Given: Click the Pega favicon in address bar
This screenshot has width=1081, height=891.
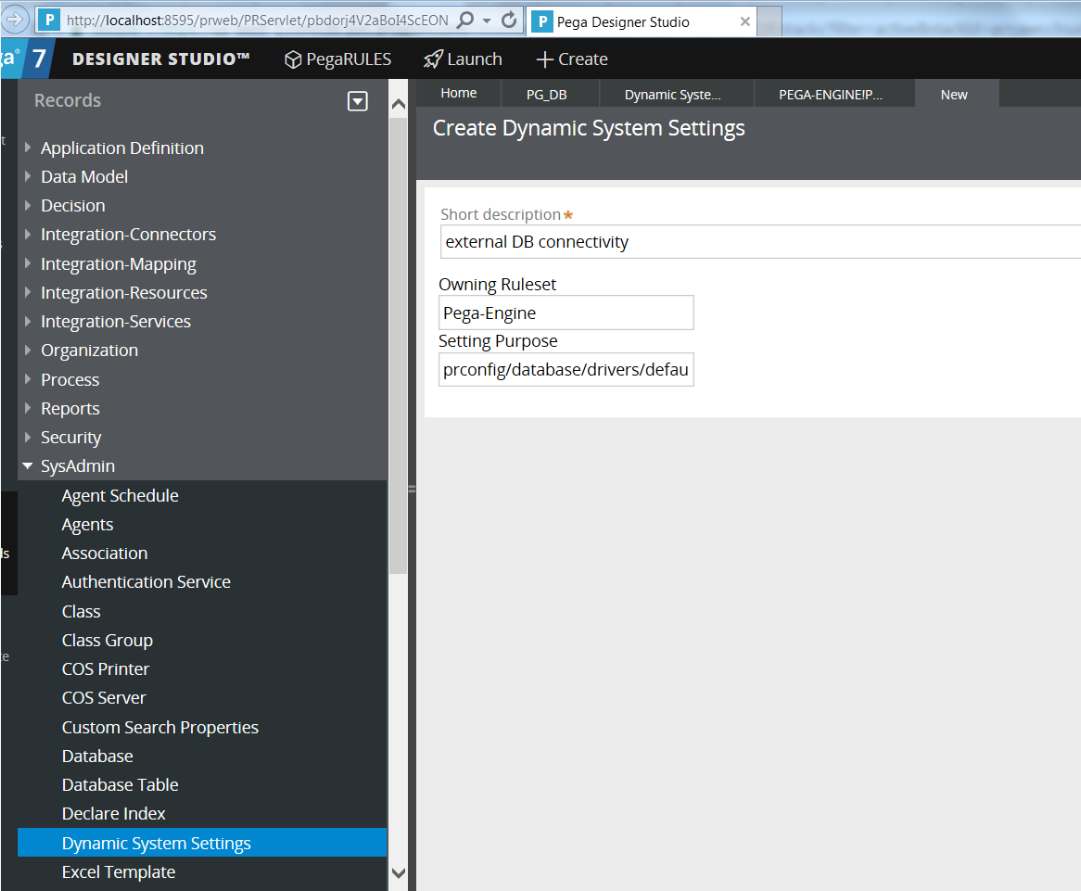Looking at the screenshot, I should 49,20.
